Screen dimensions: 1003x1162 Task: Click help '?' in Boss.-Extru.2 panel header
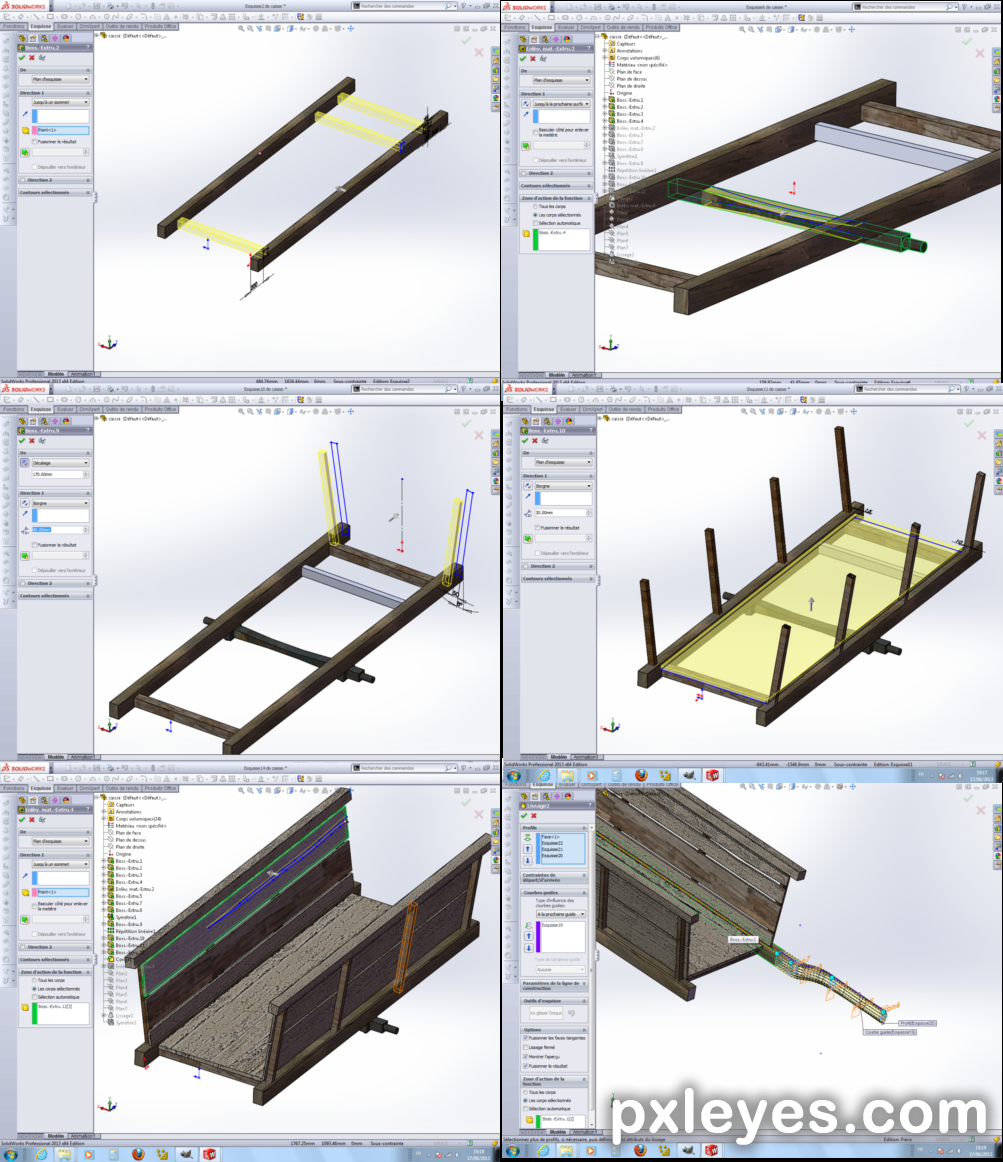click(x=88, y=47)
